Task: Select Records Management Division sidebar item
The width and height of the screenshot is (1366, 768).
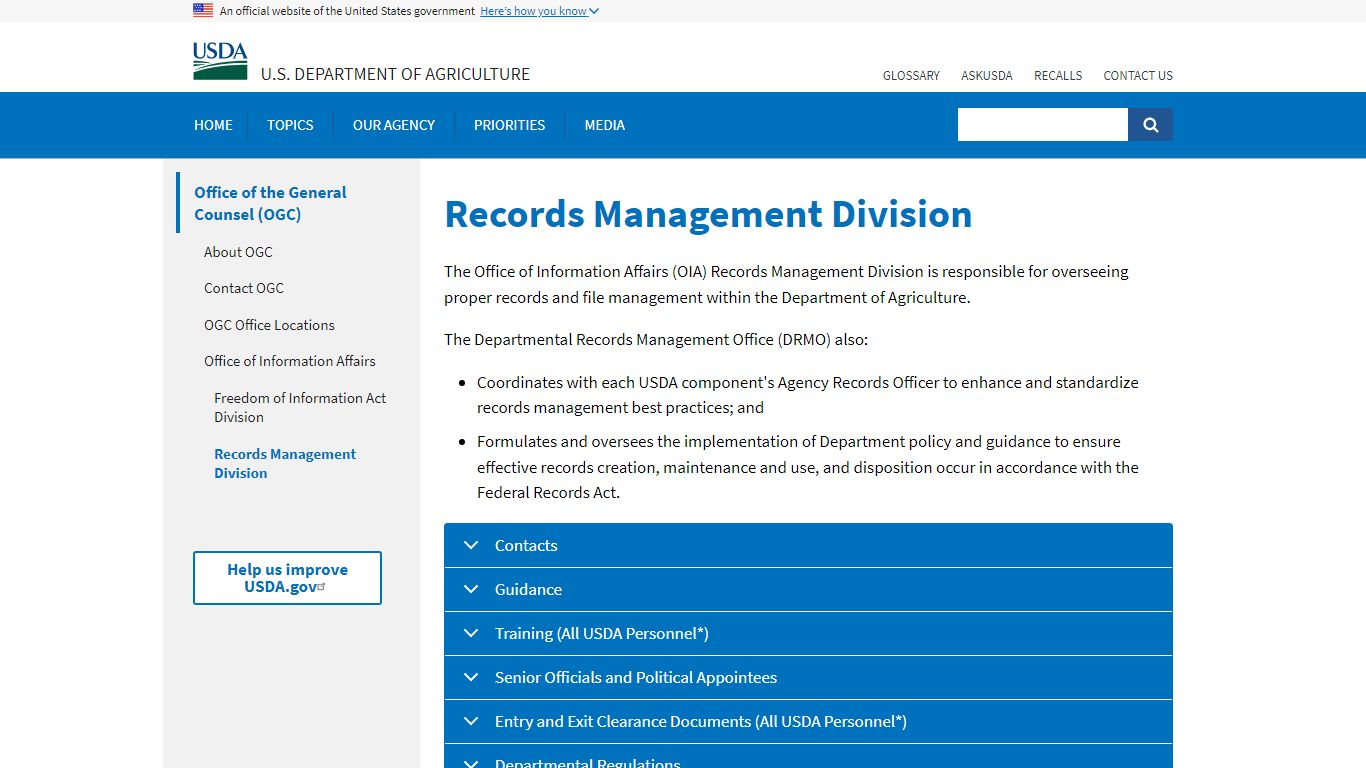Action: [x=285, y=463]
